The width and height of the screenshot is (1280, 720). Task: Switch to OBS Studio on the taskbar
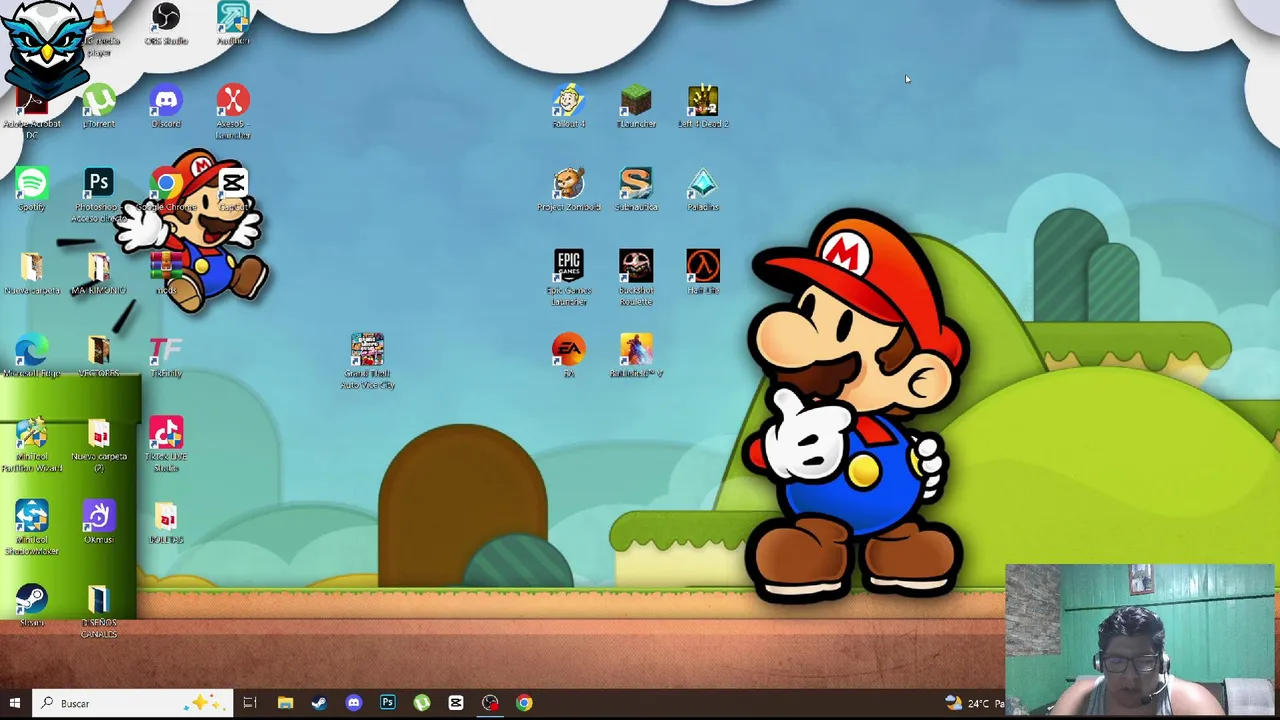click(490, 703)
